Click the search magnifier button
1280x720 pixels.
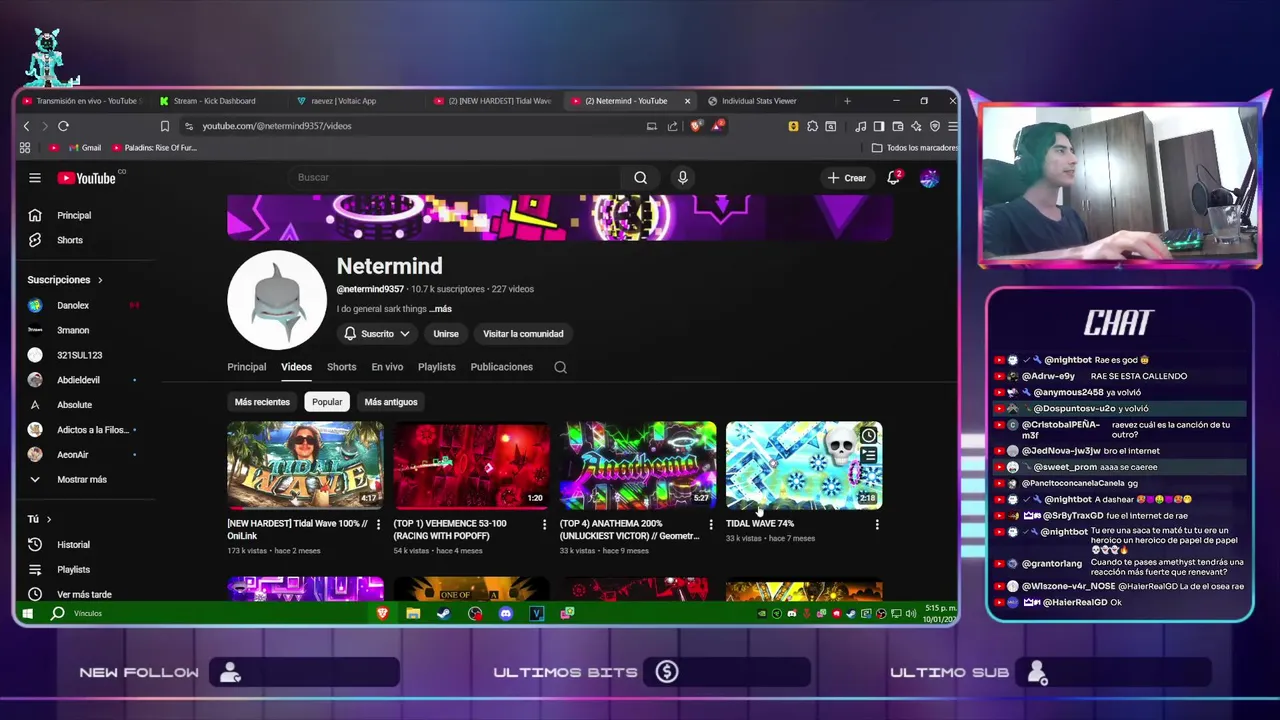[640, 178]
